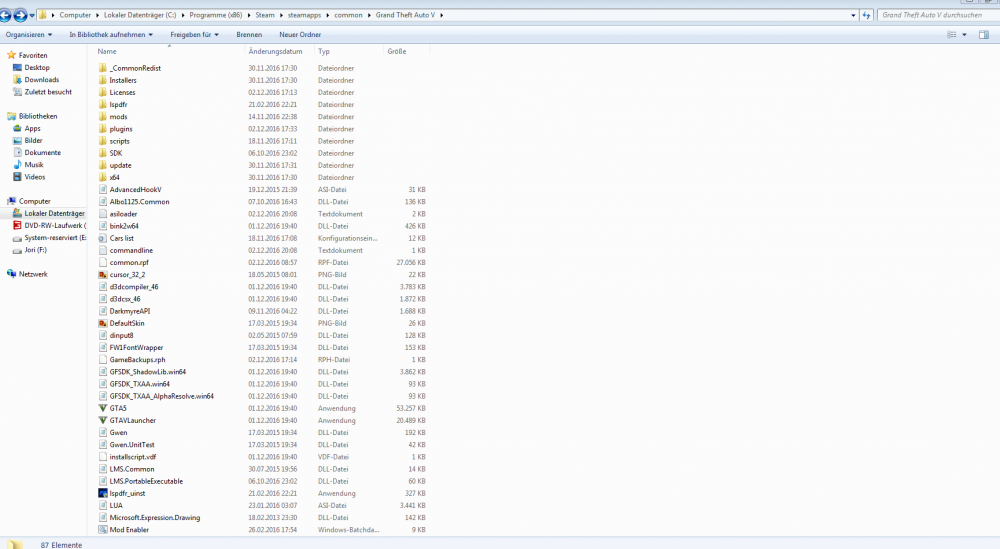Select the Mod Enabler batch file icon

(103, 530)
